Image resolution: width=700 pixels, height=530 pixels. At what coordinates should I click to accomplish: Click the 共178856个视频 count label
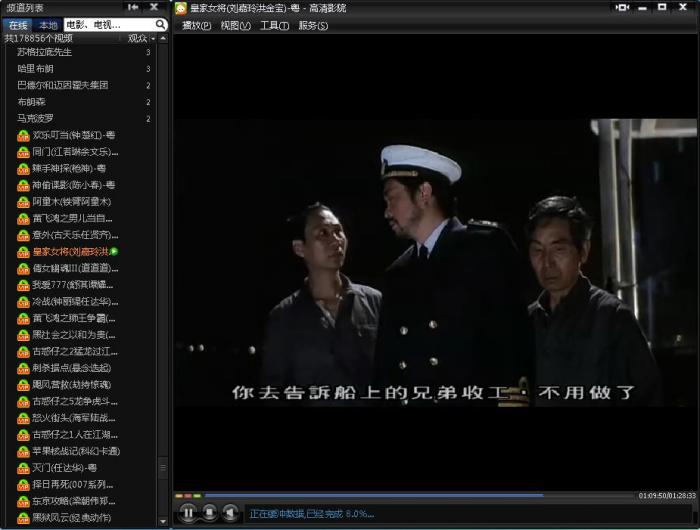pos(38,38)
